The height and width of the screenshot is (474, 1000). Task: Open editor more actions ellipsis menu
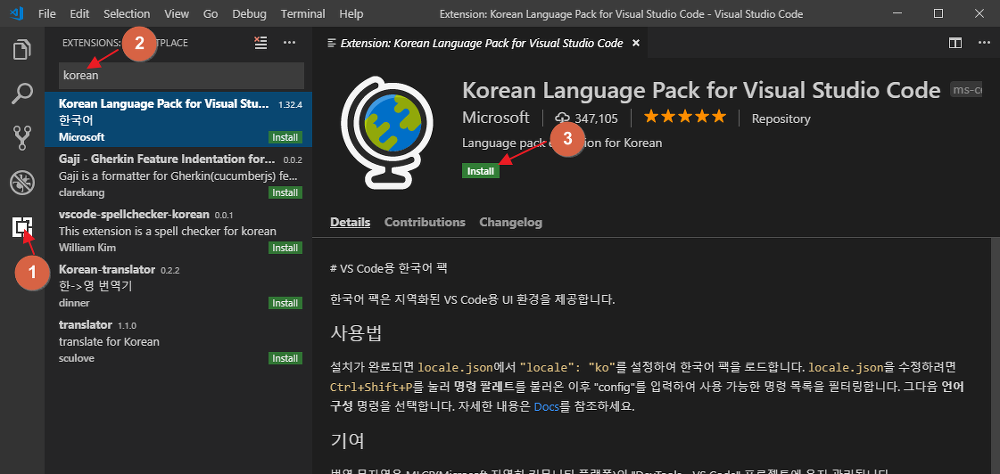coord(984,43)
